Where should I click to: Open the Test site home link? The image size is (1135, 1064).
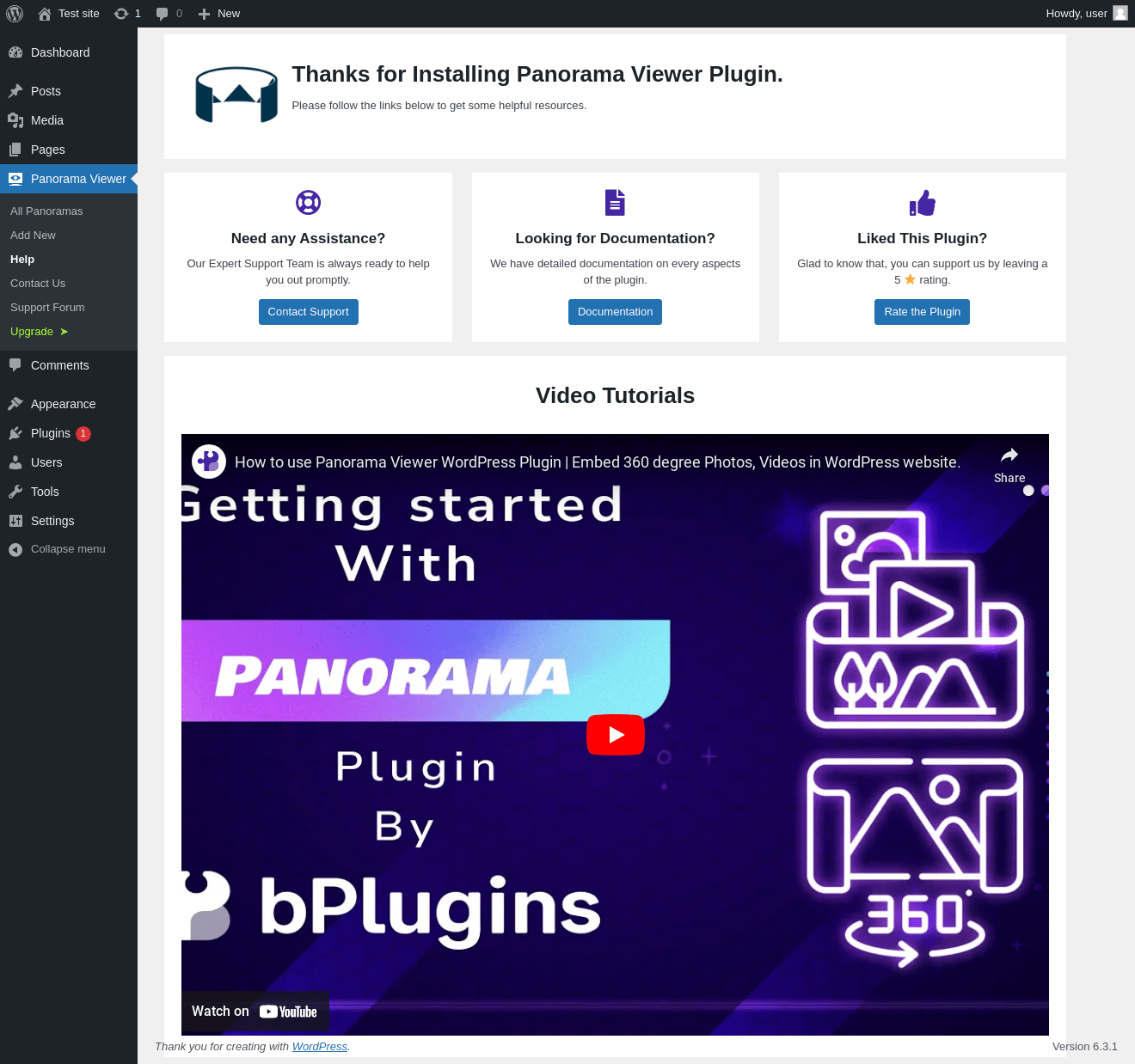coord(69,14)
